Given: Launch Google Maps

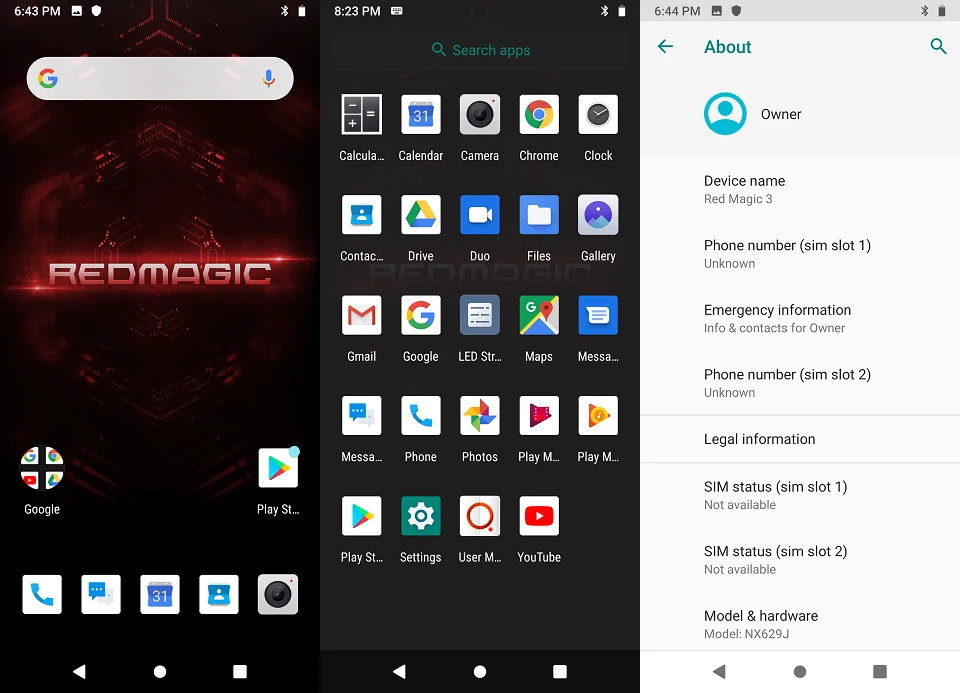Looking at the screenshot, I should pyautogui.click(x=539, y=315).
